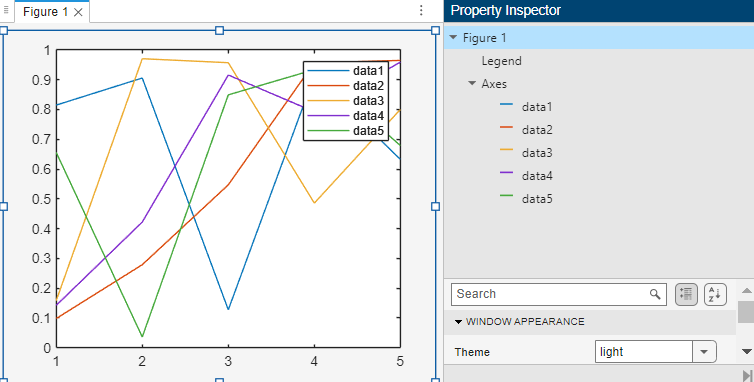The width and height of the screenshot is (754, 382).
Task: Click the y-axis tick label 0.5
Action: 41,199
